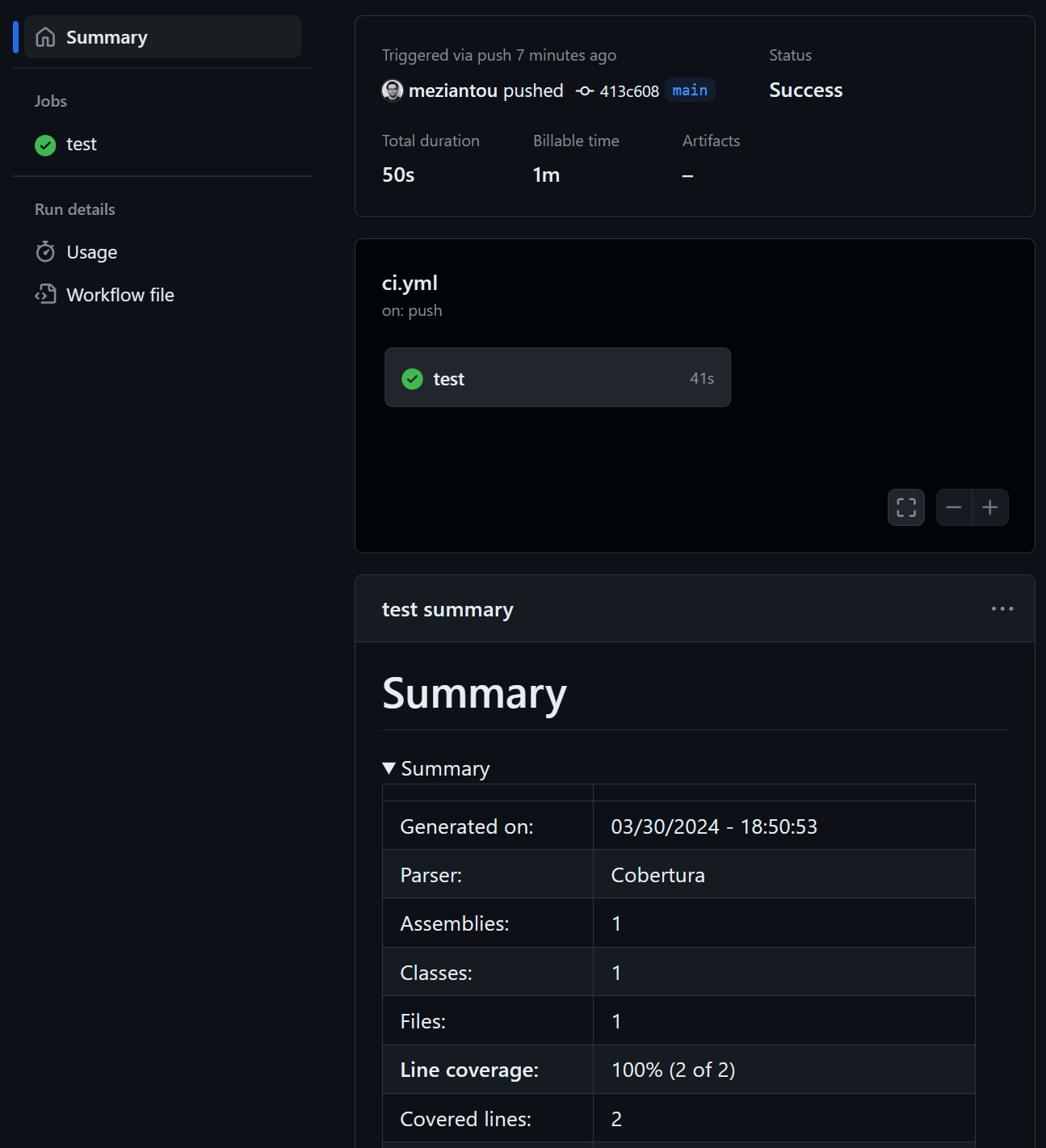The image size is (1046, 1148).
Task: Zoom out the workflow graph
Action: pos(954,507)
